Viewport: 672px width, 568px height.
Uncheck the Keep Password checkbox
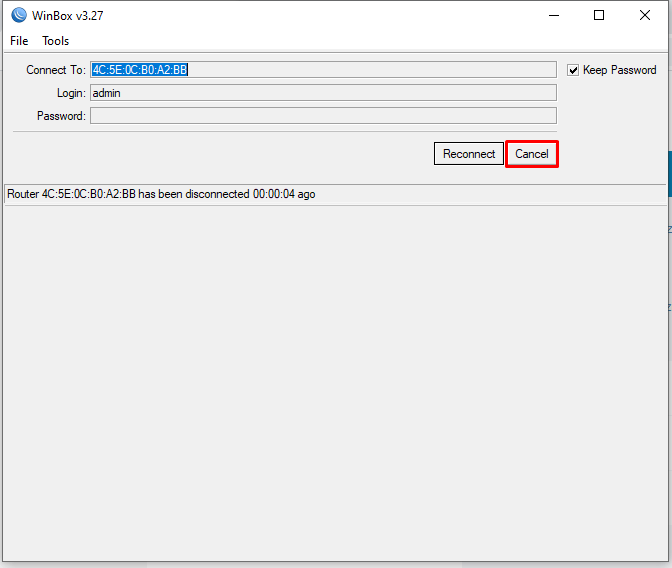[x=573, y=70]
